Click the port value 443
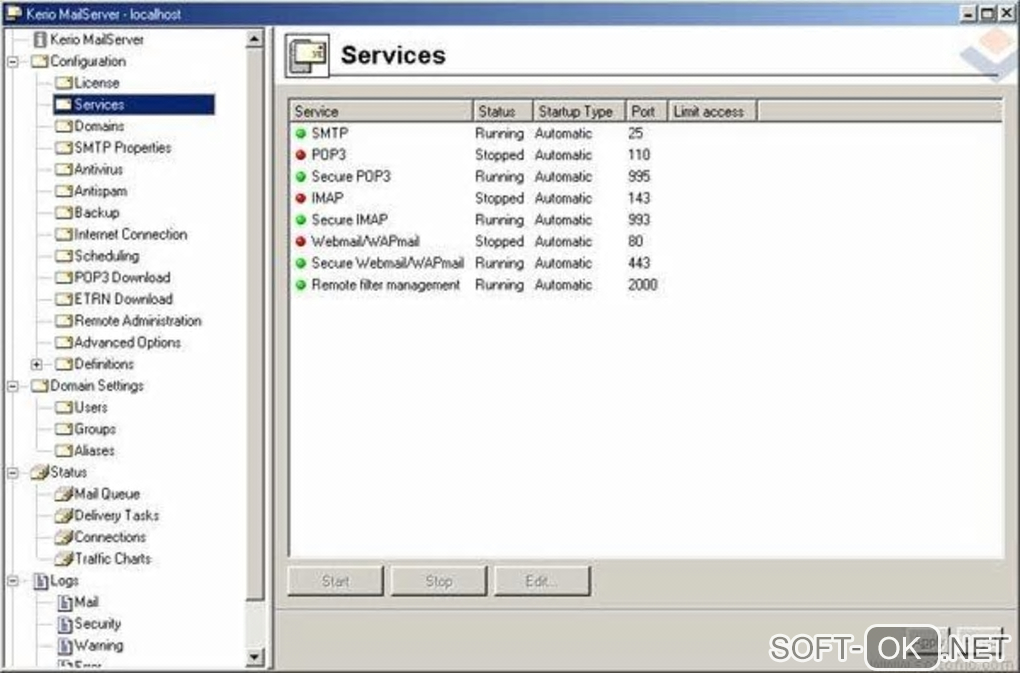Image resolution: width=1020 pixels, height=673 pixels. (639, 263)
